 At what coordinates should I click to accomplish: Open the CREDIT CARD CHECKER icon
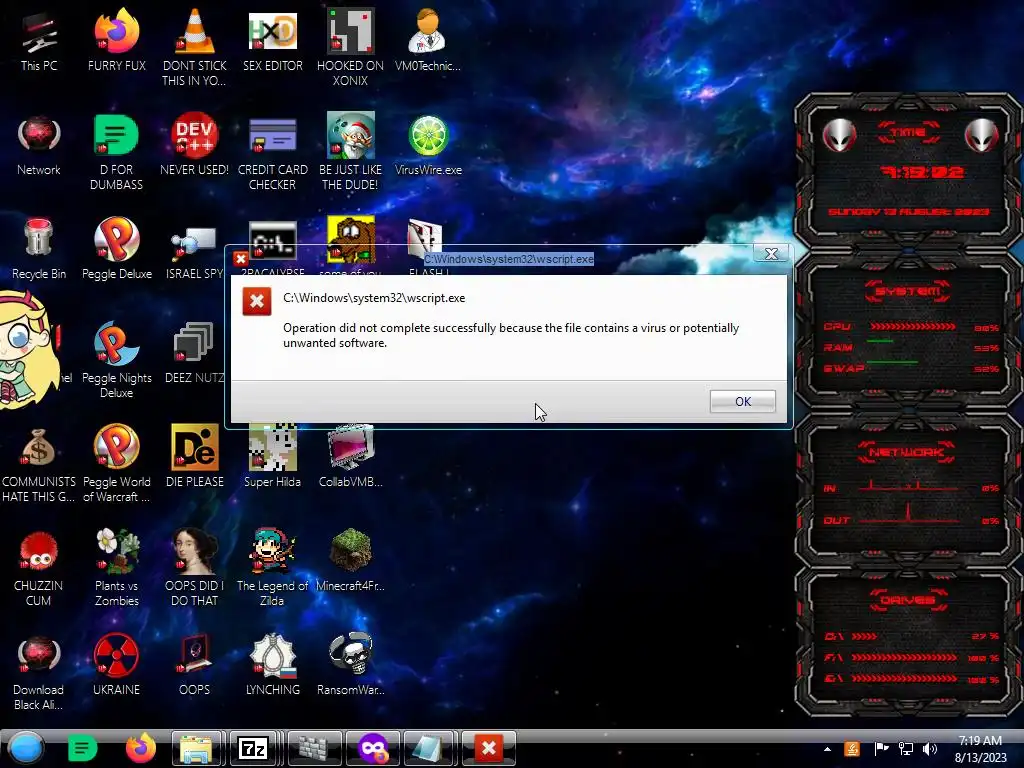point(272,152)
